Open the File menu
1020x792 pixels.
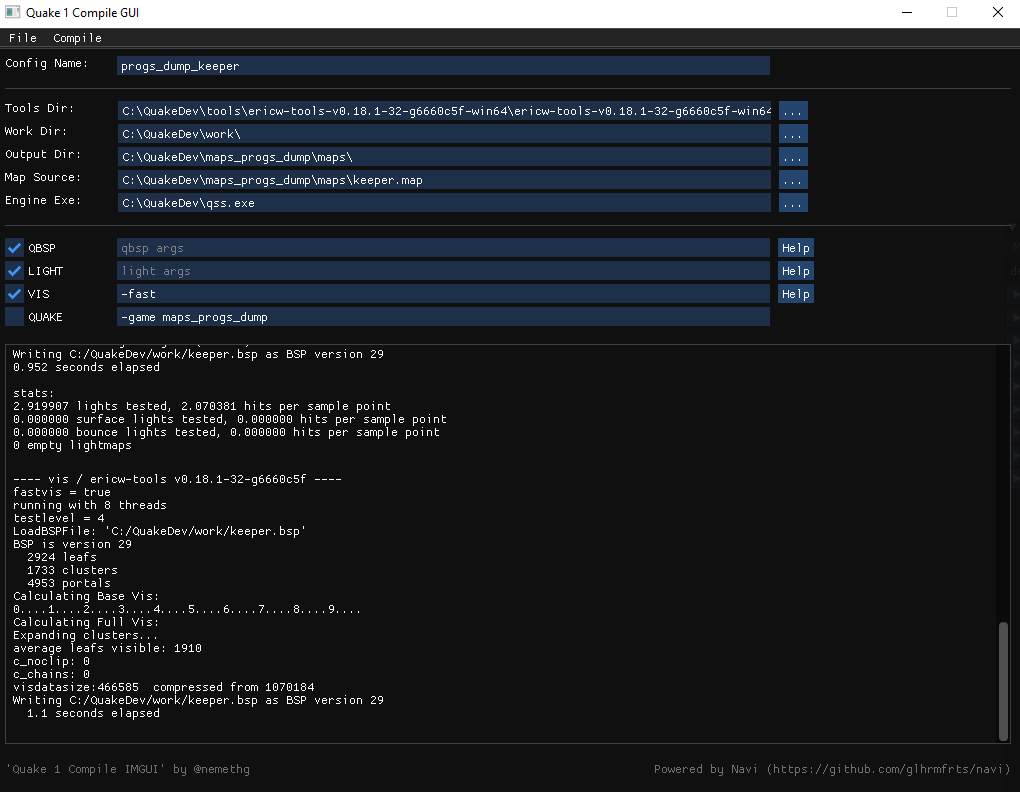(22, 37)
